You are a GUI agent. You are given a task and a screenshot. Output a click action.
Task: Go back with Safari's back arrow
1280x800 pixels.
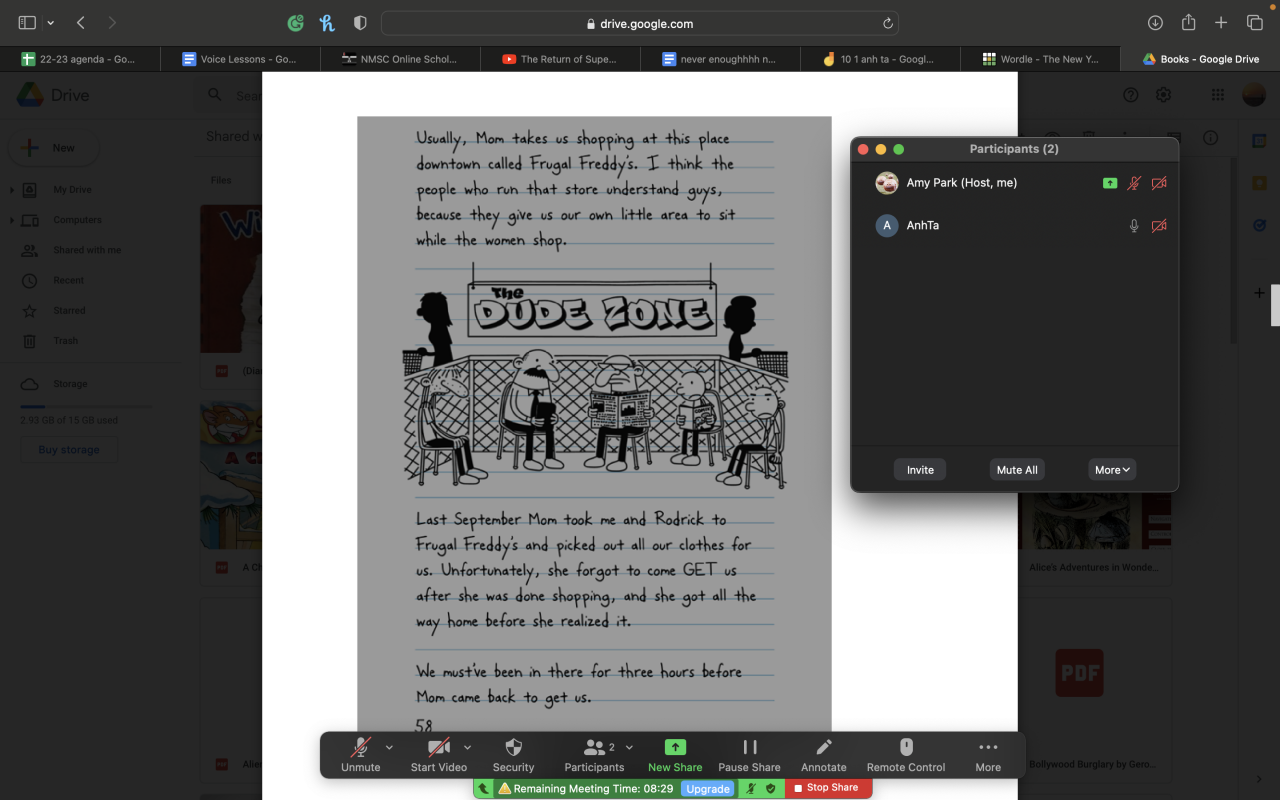pos(81,23)
